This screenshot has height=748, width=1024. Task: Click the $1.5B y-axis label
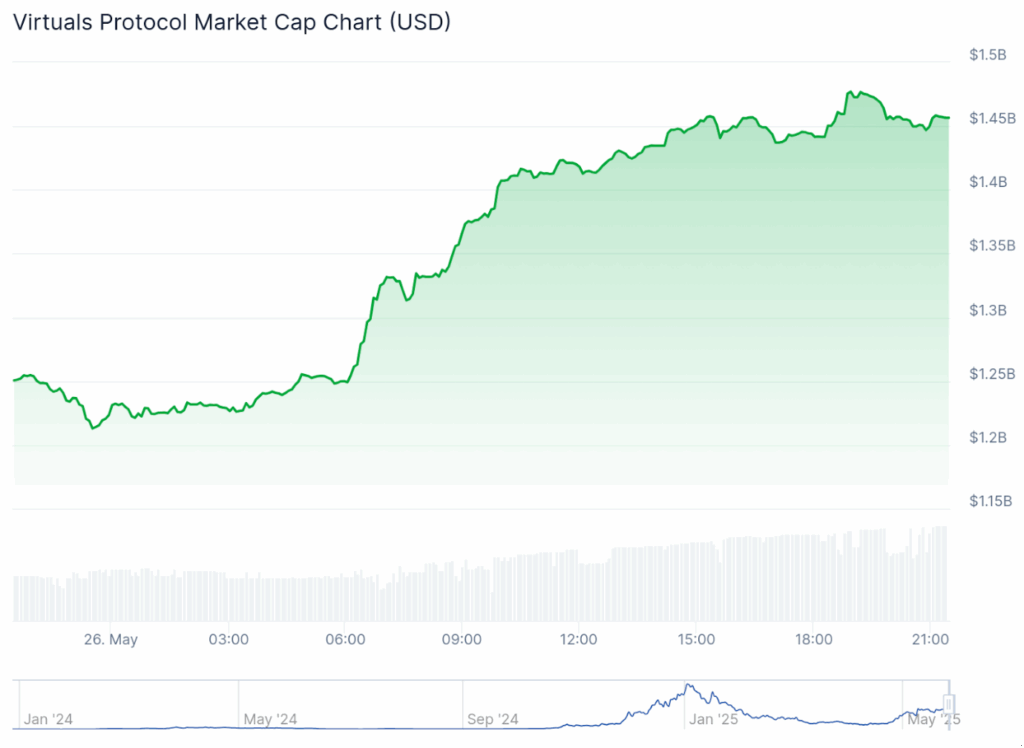coord(987,55)
